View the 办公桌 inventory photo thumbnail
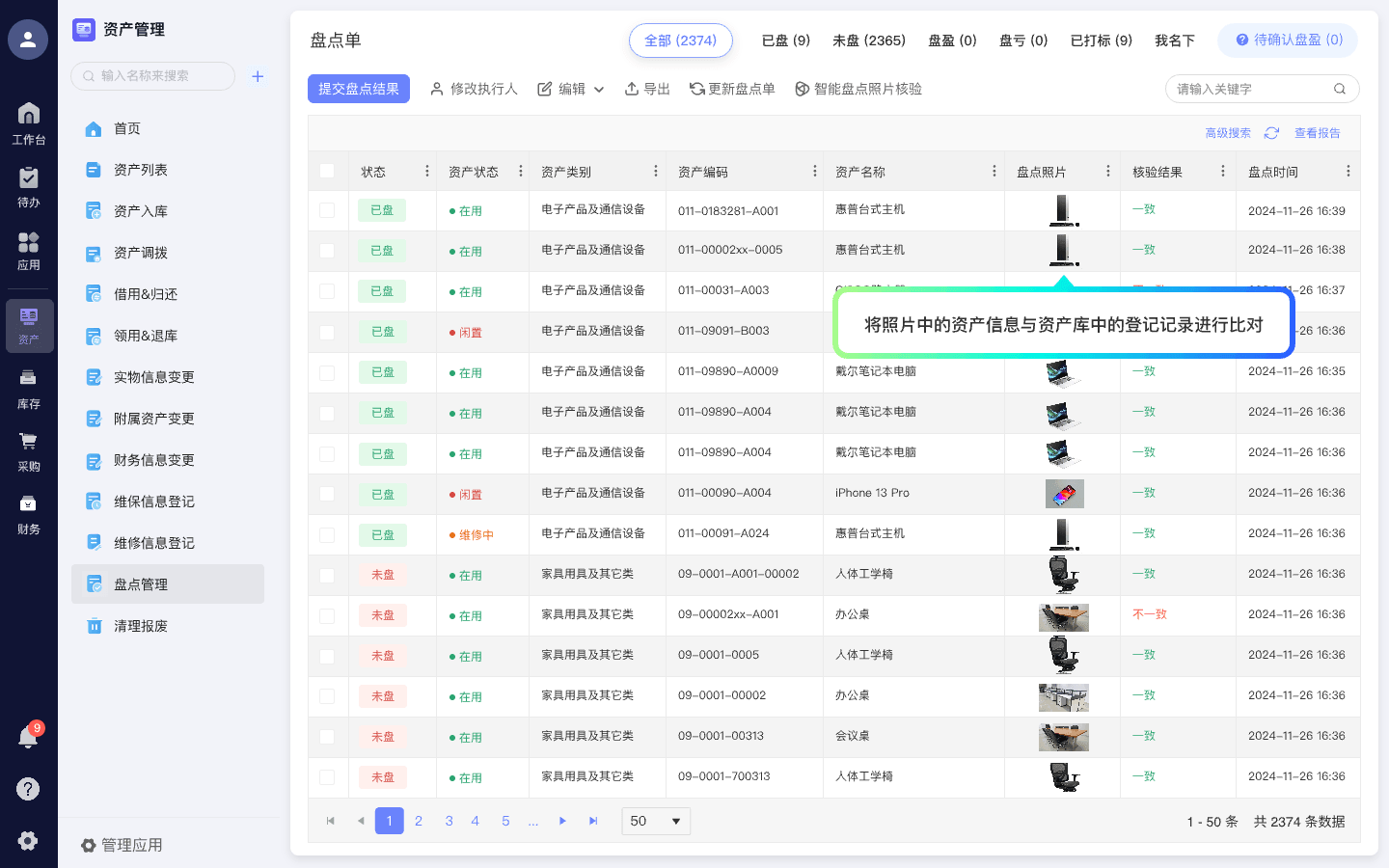The image size is (1389, 868). tap(1063, 615)
